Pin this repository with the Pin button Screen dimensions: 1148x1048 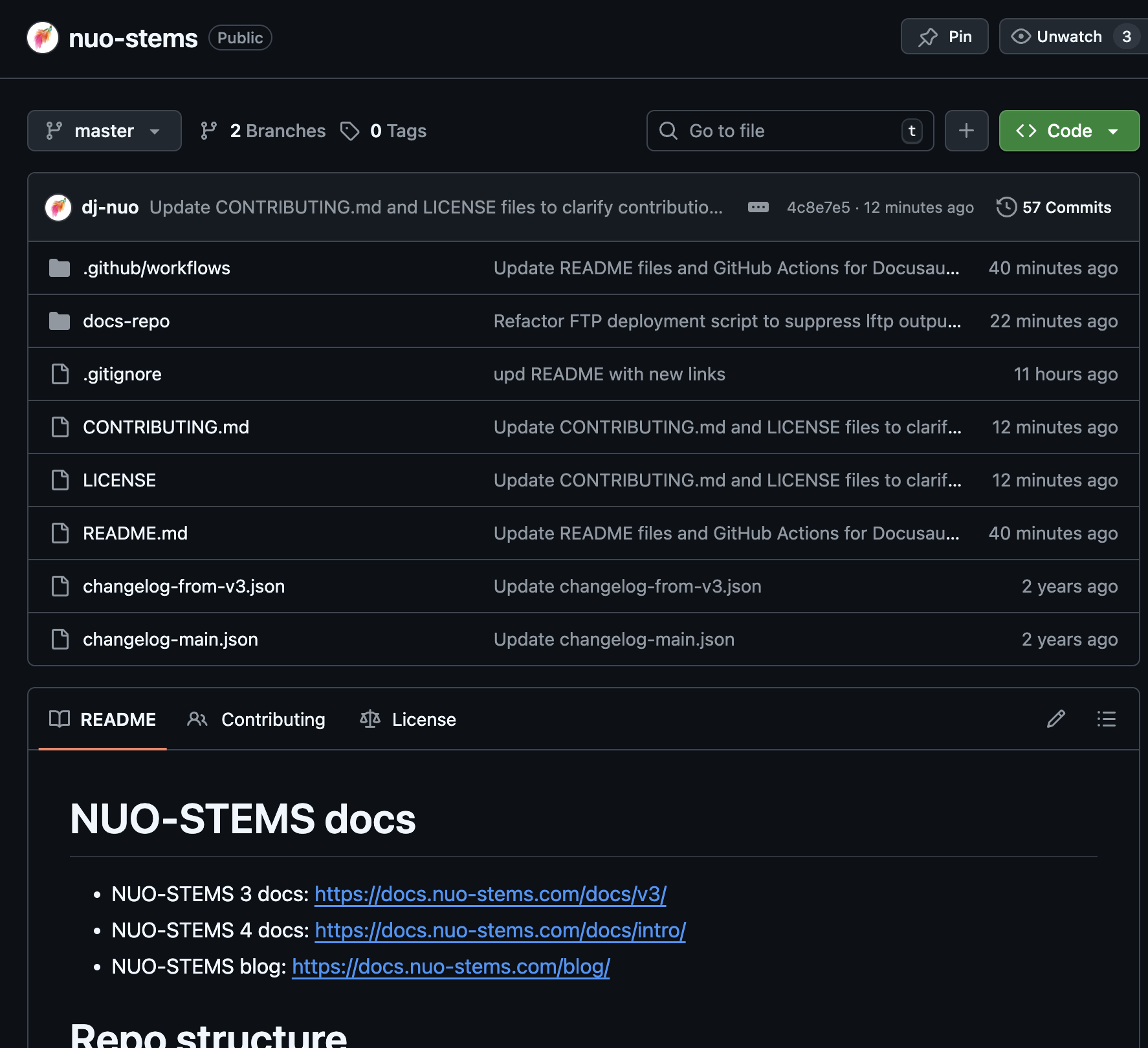coord(944,37)
